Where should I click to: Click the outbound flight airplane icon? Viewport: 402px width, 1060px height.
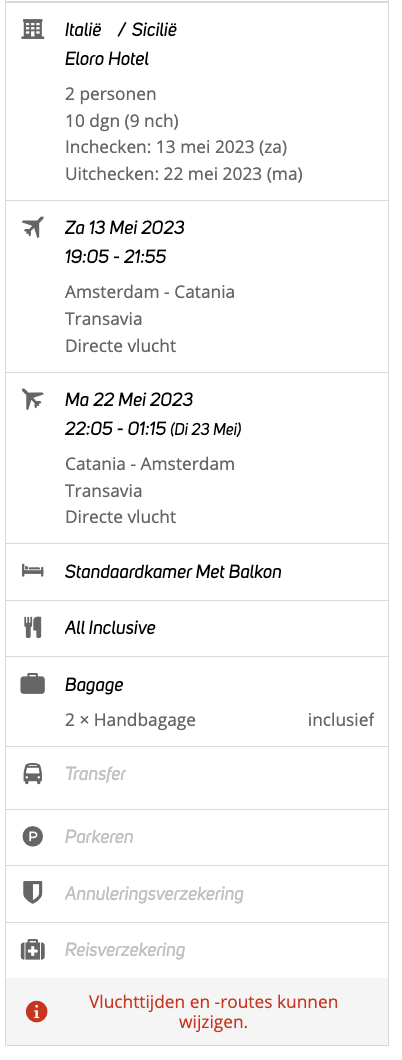coord(32,227)
